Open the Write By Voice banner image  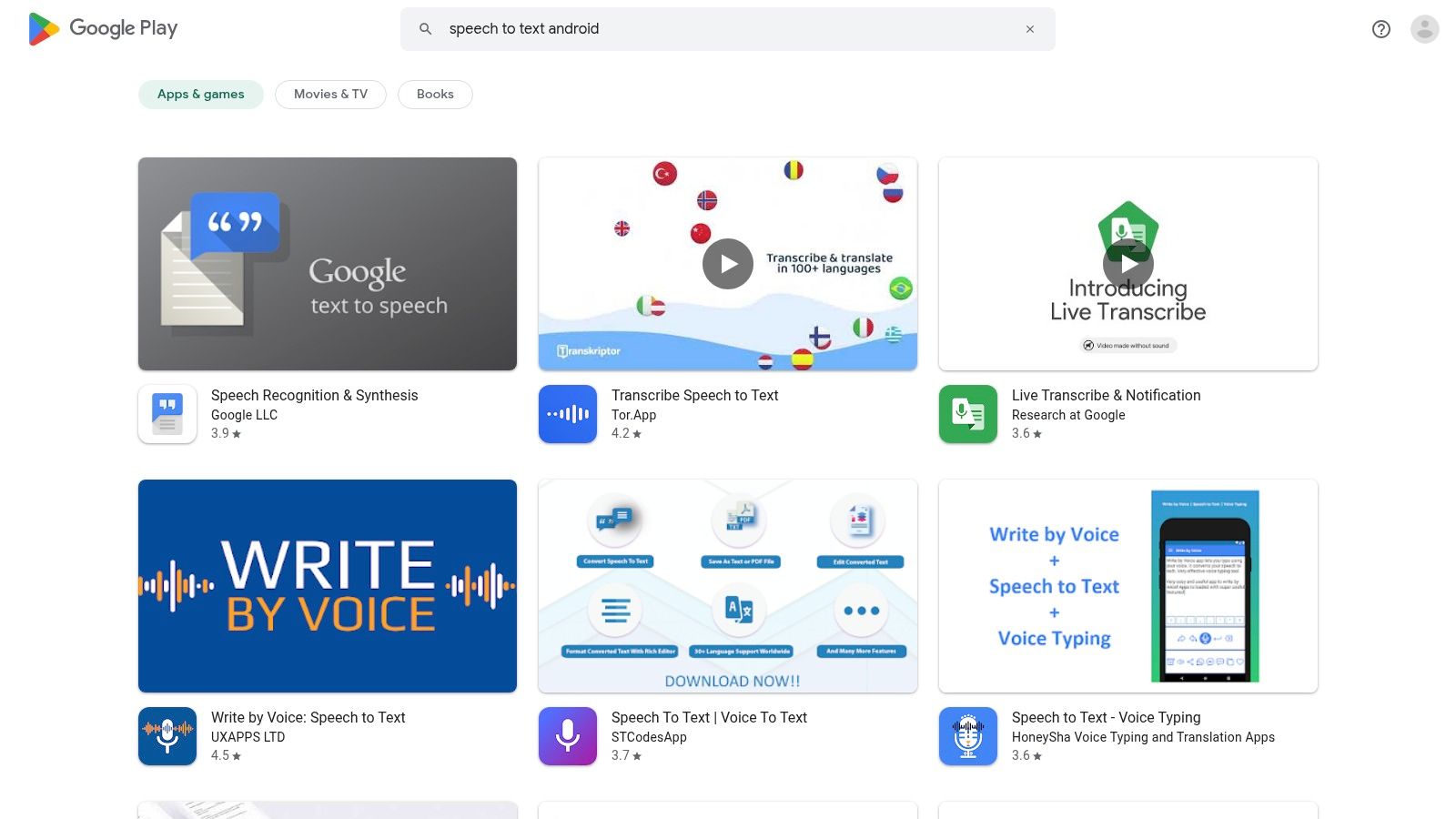328,586
